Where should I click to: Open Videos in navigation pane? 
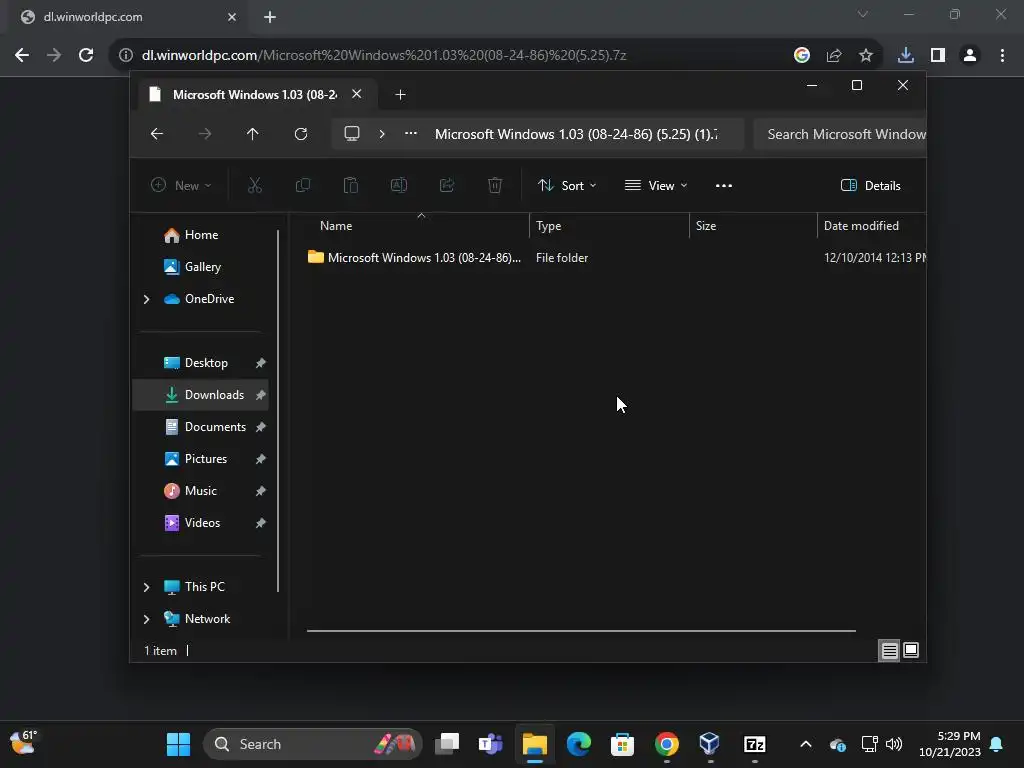[202, 523]
